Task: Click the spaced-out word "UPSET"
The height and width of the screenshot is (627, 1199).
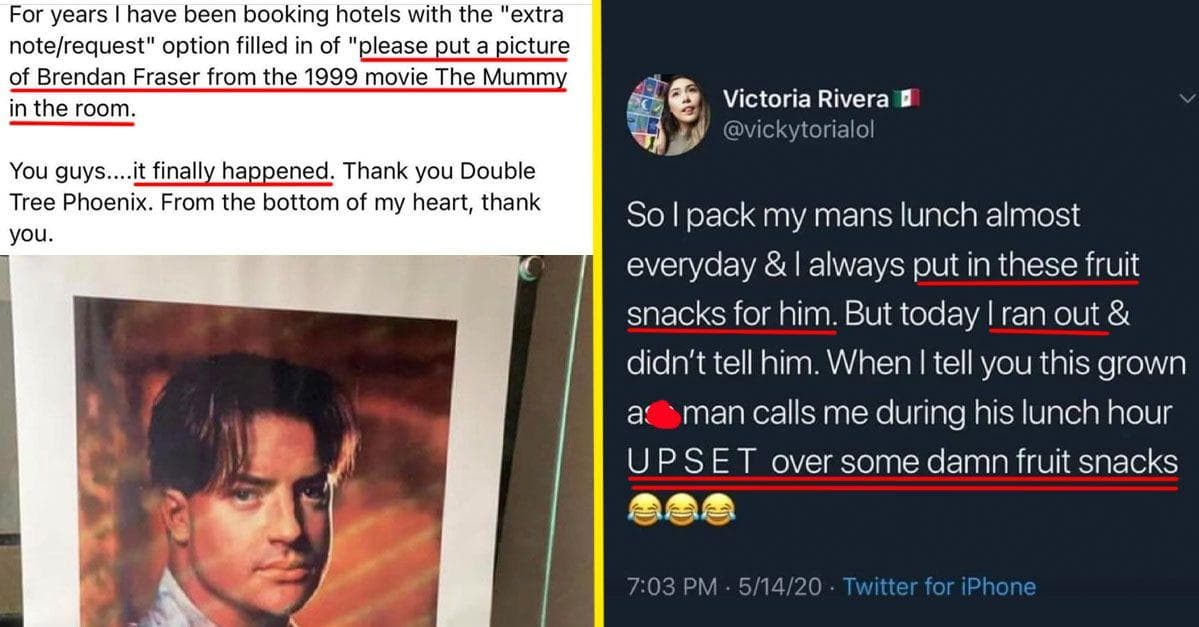Action: pos(695,461)
